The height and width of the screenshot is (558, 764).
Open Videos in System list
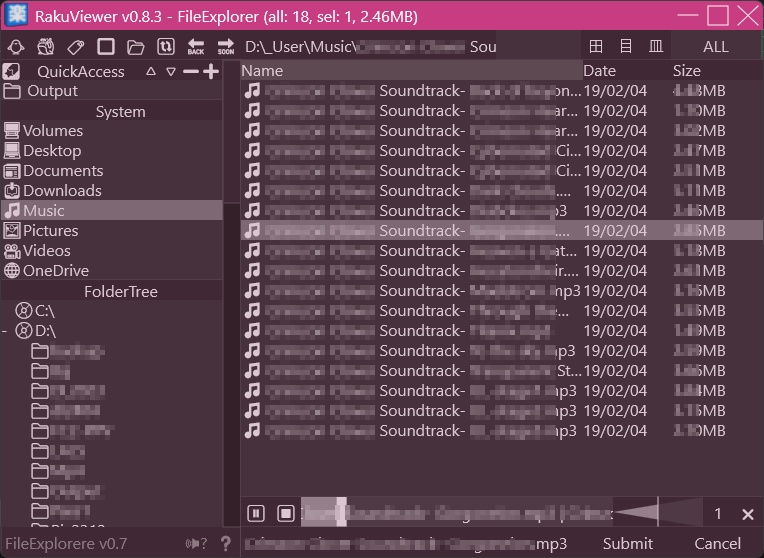[112, 250]
